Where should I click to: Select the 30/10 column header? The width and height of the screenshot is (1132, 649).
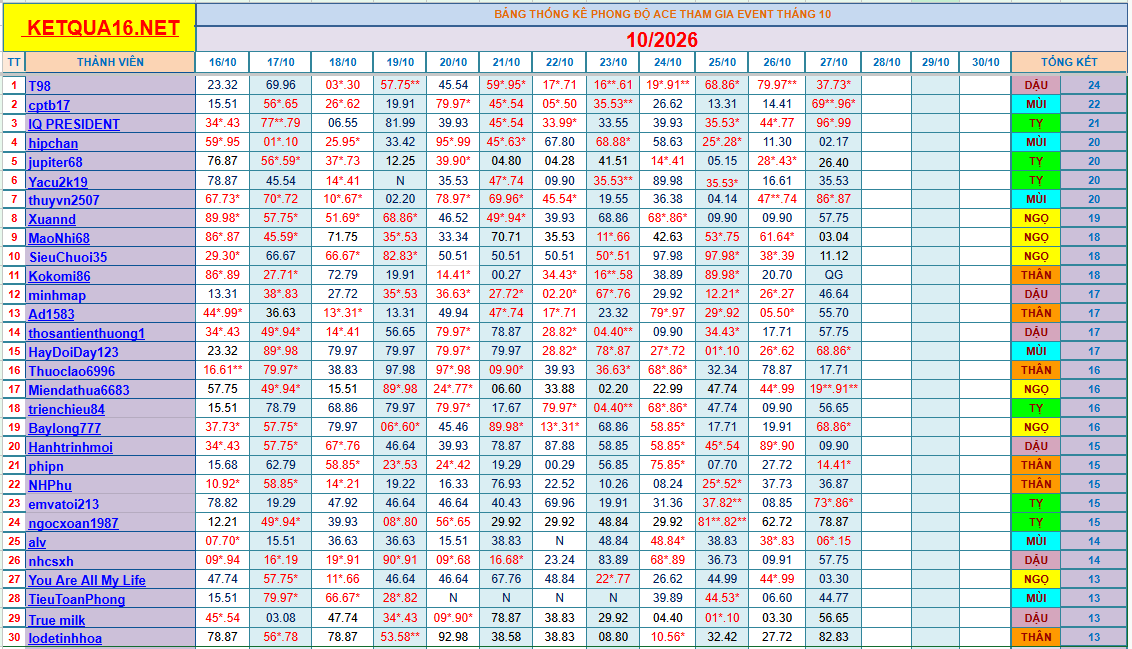pos(985,62)
